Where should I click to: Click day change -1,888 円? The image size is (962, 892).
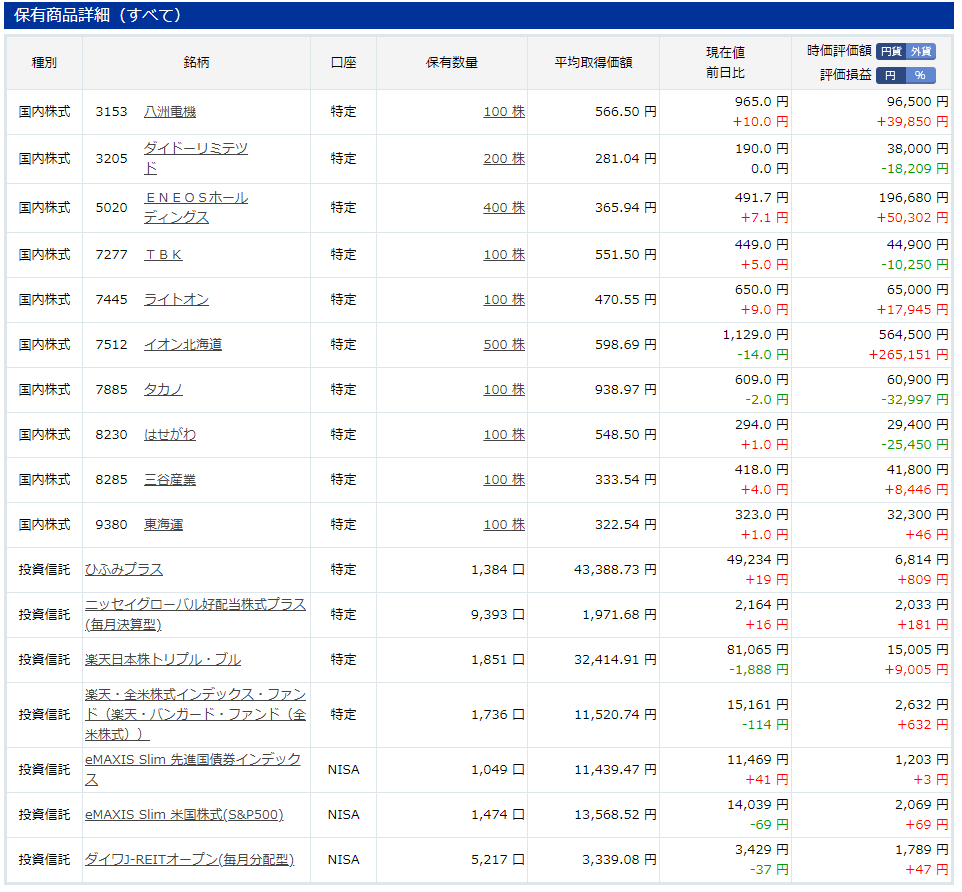click(758, 669)
